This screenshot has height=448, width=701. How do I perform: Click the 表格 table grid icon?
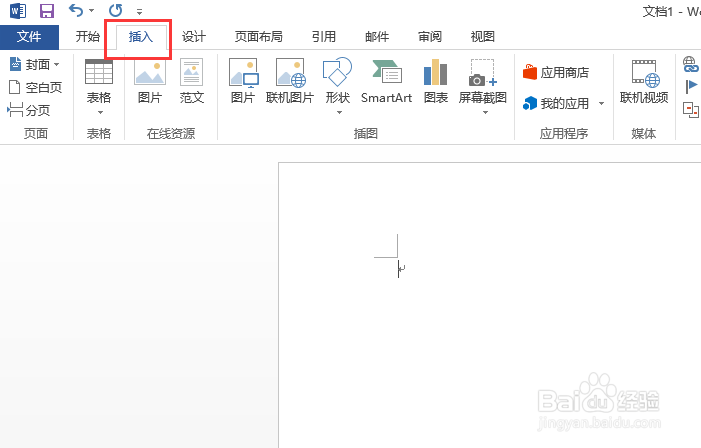(99, 72)
